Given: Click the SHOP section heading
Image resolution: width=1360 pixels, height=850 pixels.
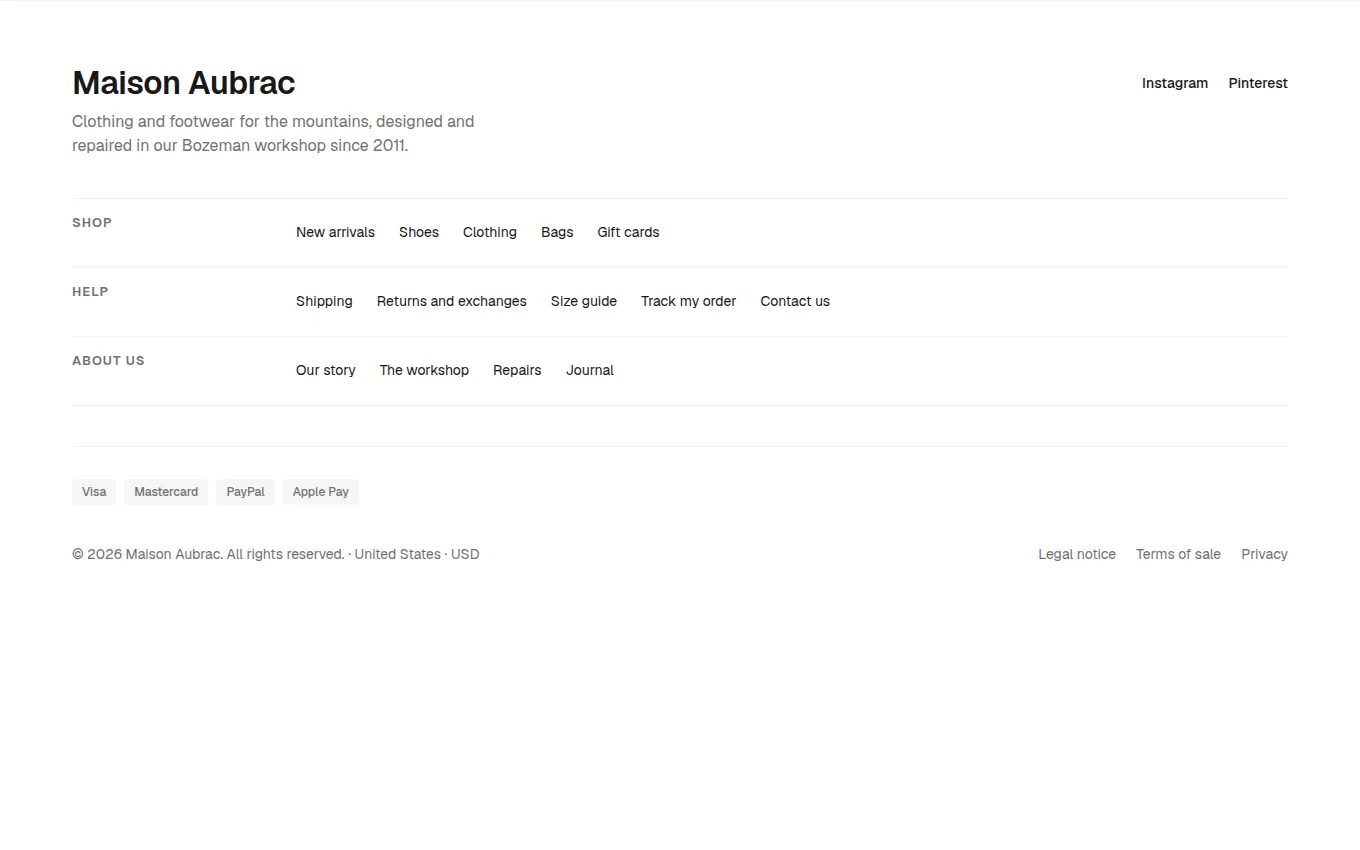Looking at the screenshot, I should point(92,223).
